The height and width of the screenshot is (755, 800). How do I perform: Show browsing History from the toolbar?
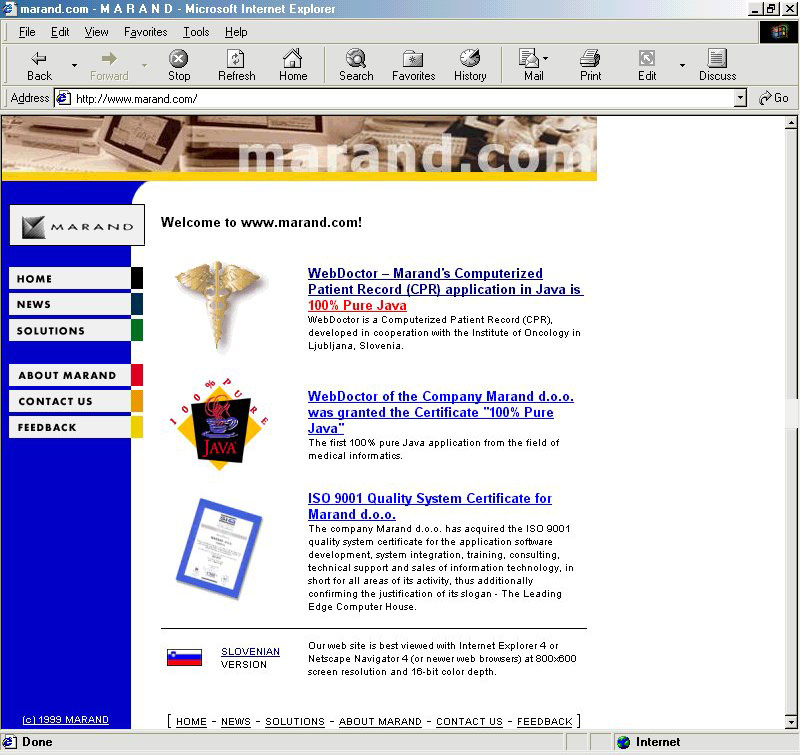(470, 65)
